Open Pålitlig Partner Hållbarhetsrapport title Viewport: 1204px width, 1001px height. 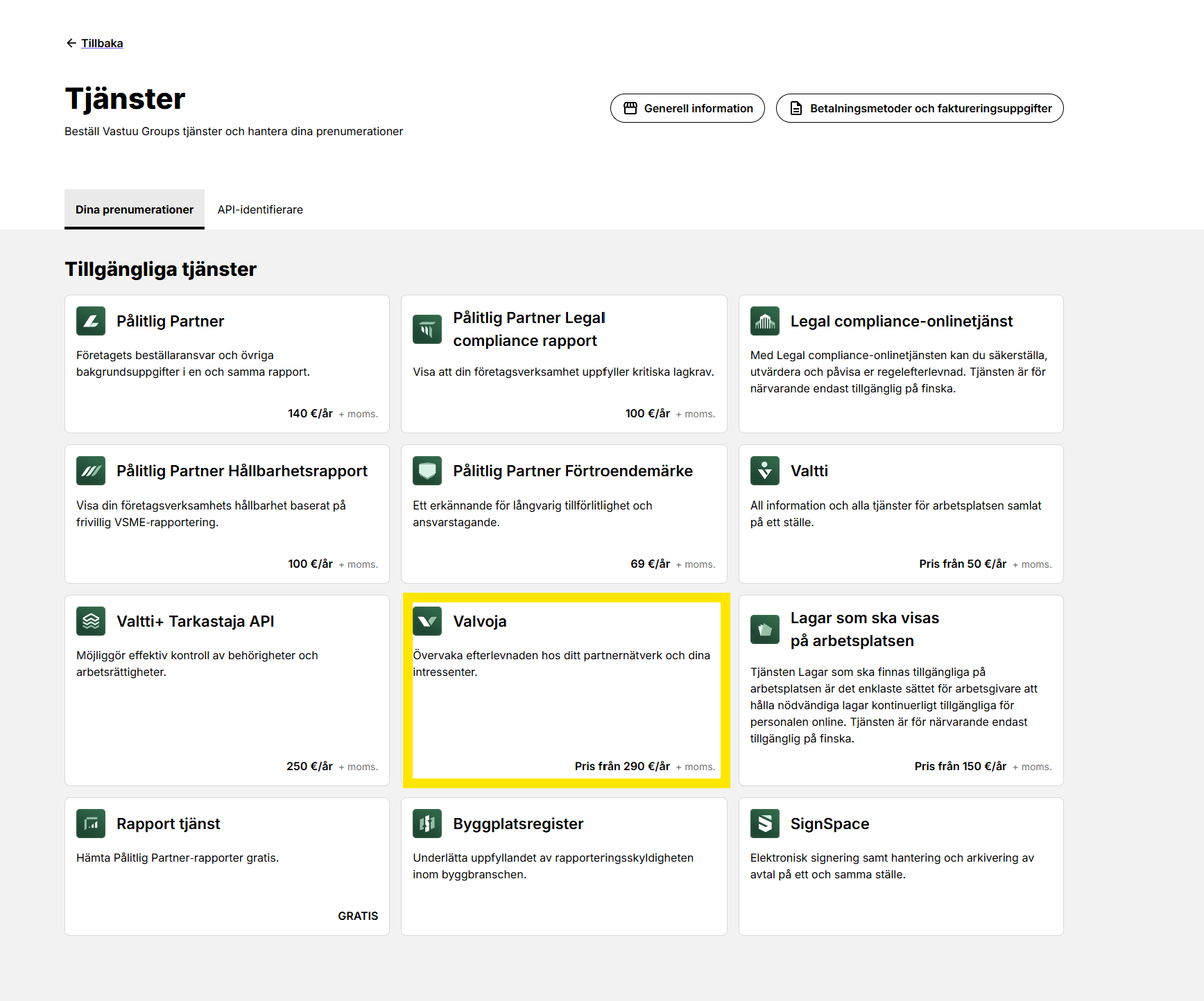click(242, 471)
